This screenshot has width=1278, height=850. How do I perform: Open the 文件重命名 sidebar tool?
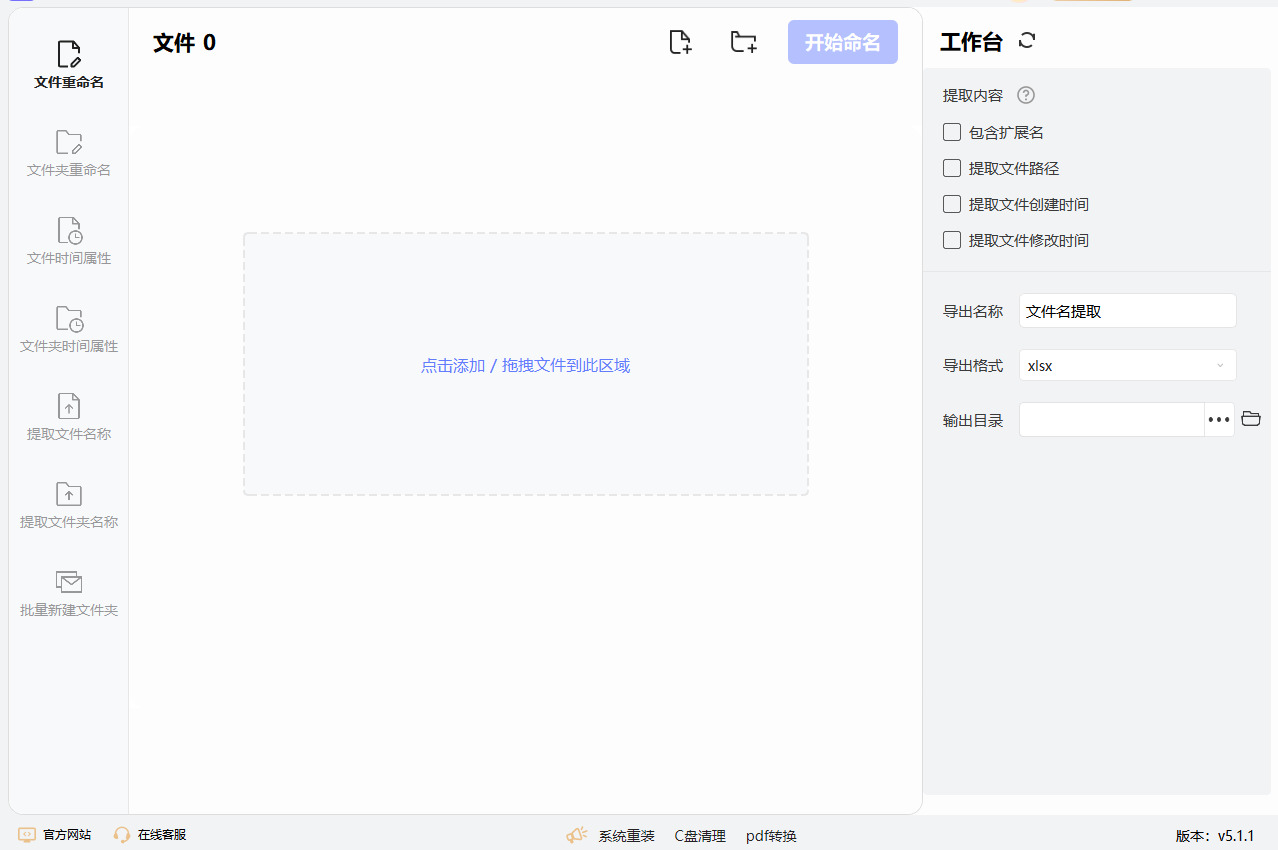[69, 66]
